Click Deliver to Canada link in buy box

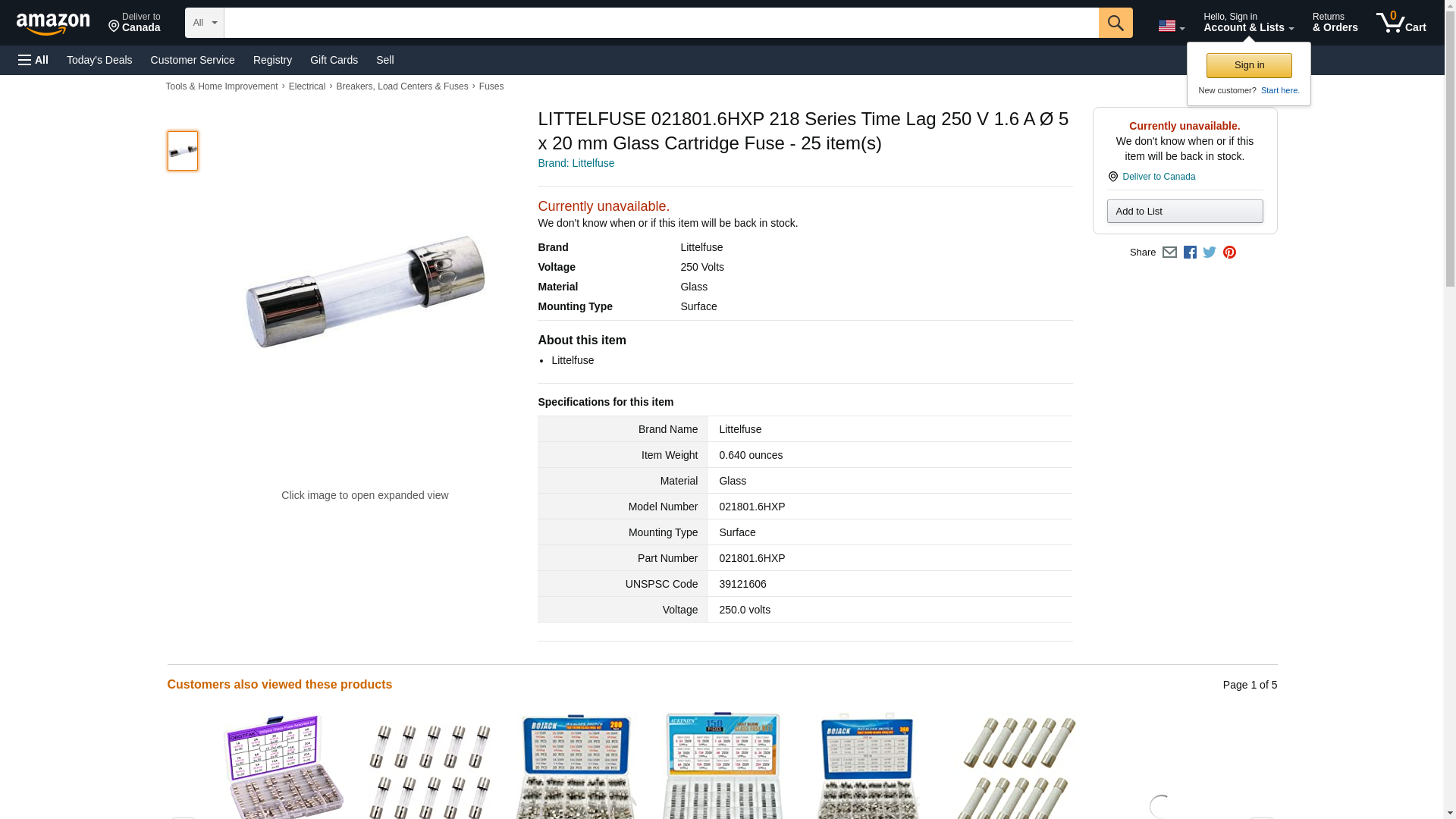tap(1158, 177)
